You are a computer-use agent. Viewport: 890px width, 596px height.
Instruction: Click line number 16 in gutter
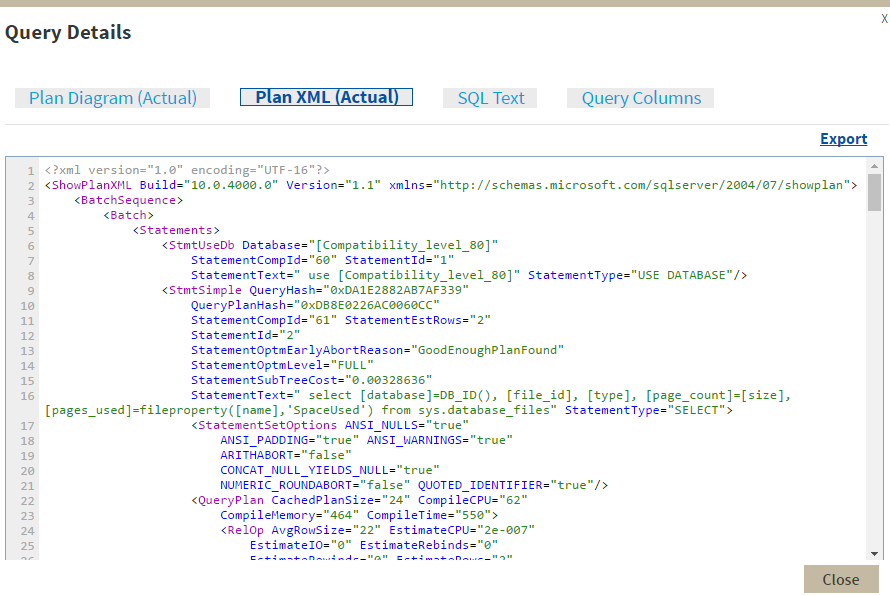pyautogui.click(x=27, y=396)
